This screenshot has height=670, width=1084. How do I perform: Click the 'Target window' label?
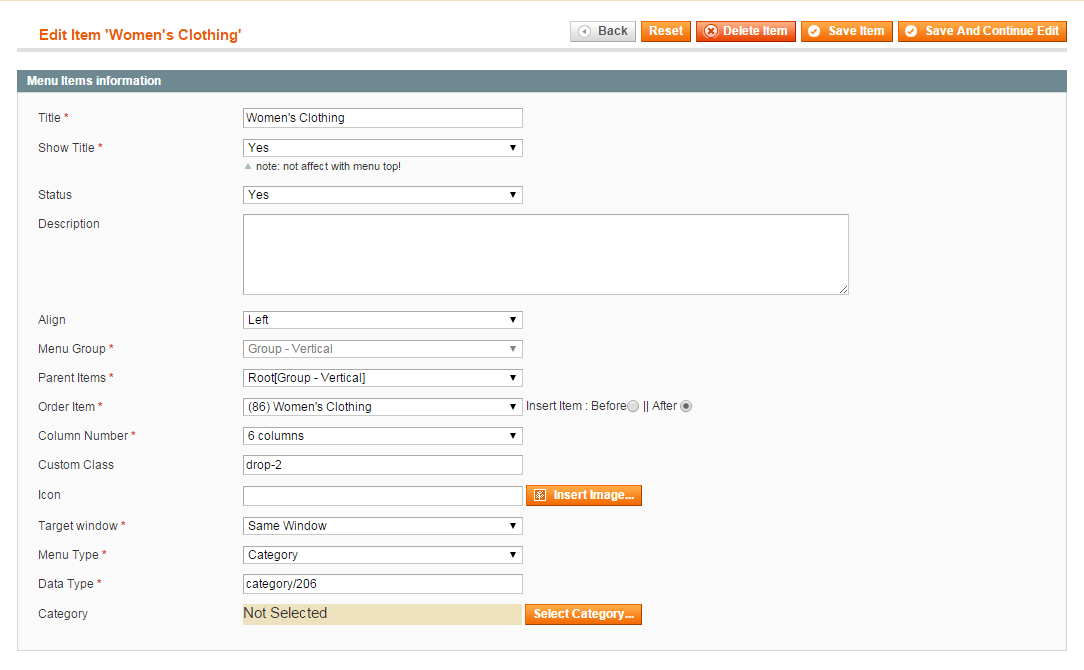pos(78,526)
